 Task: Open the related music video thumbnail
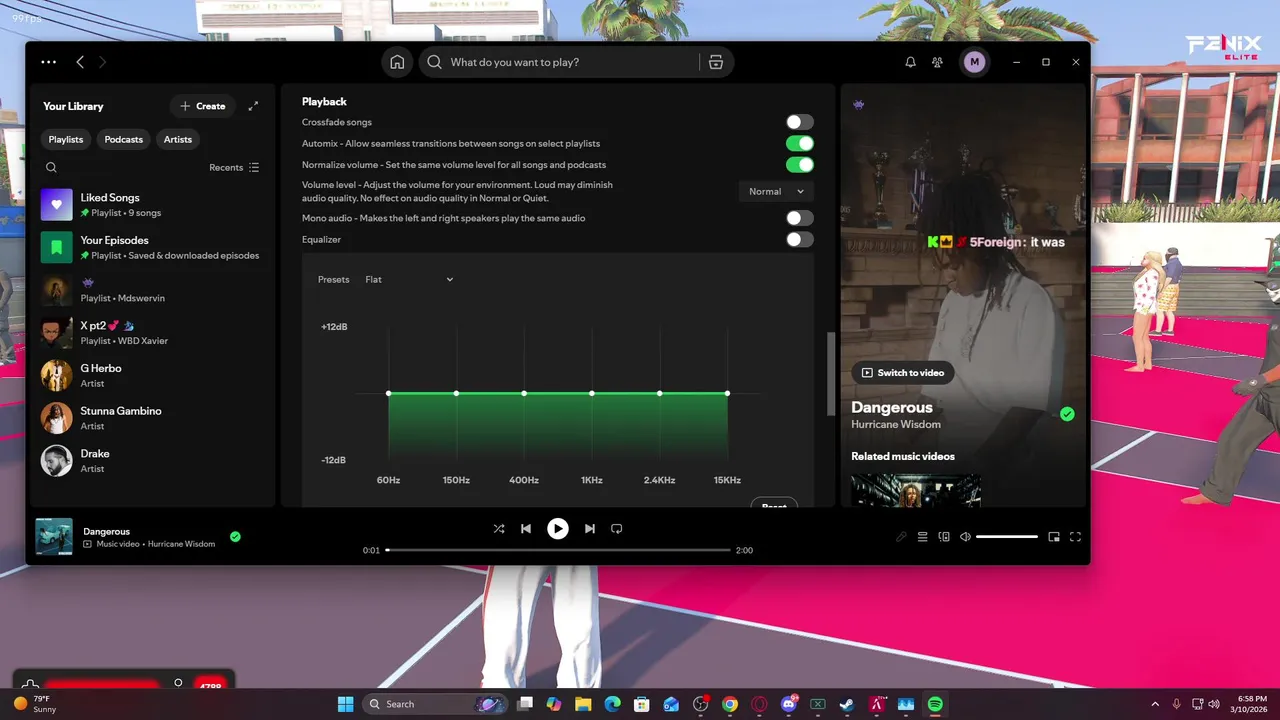(916, 490)
